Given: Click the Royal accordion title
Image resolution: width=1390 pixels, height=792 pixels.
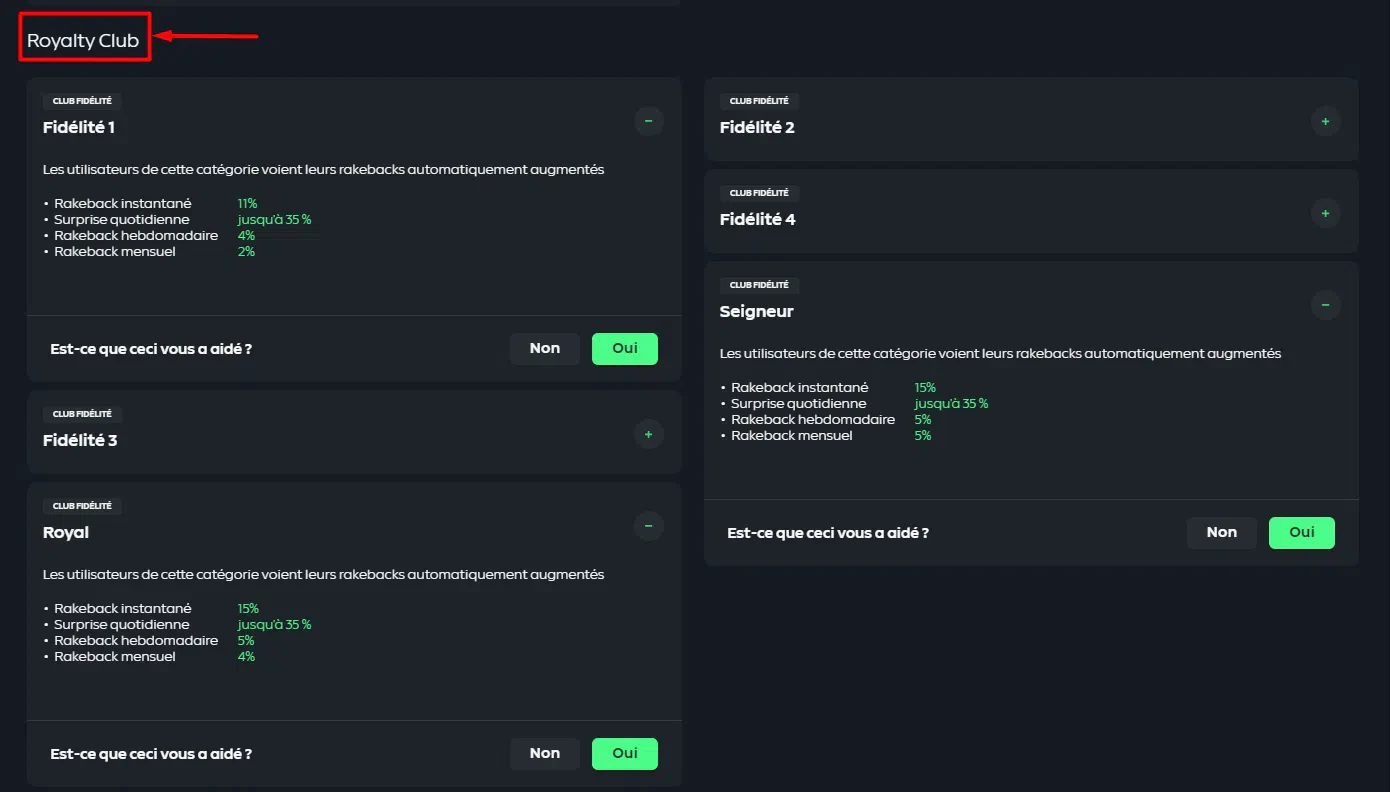Looking at the screenshot, I should (x=66, y=533).
